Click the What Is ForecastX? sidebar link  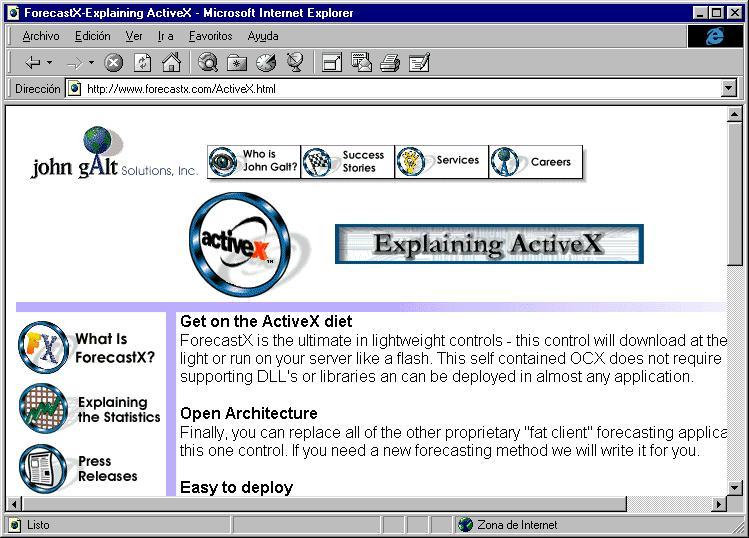coord(87,348)
